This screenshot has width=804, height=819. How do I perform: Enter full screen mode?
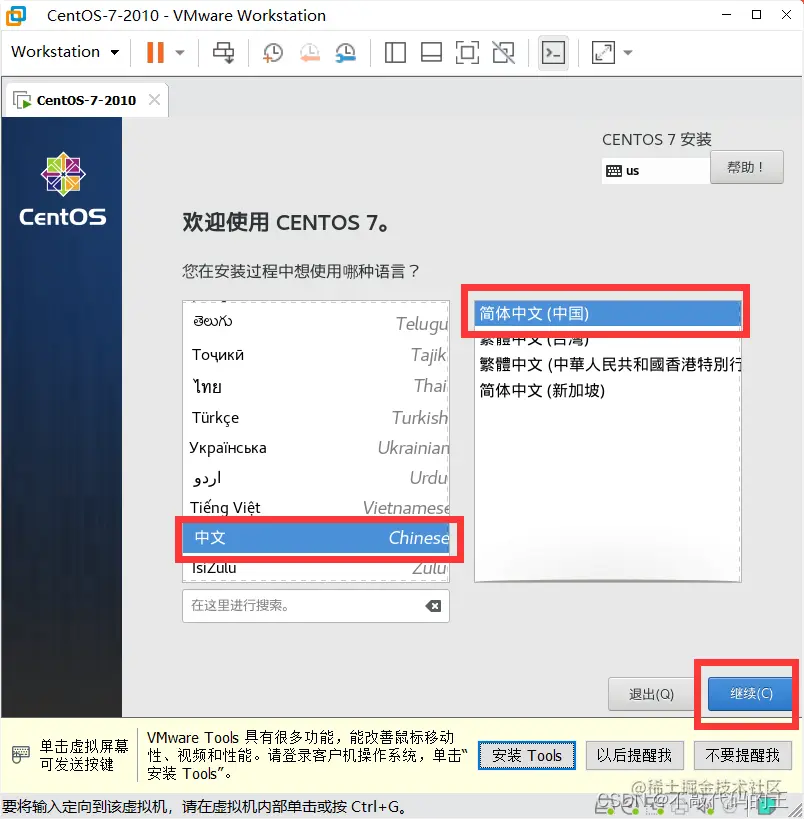(x=467, y=52)
